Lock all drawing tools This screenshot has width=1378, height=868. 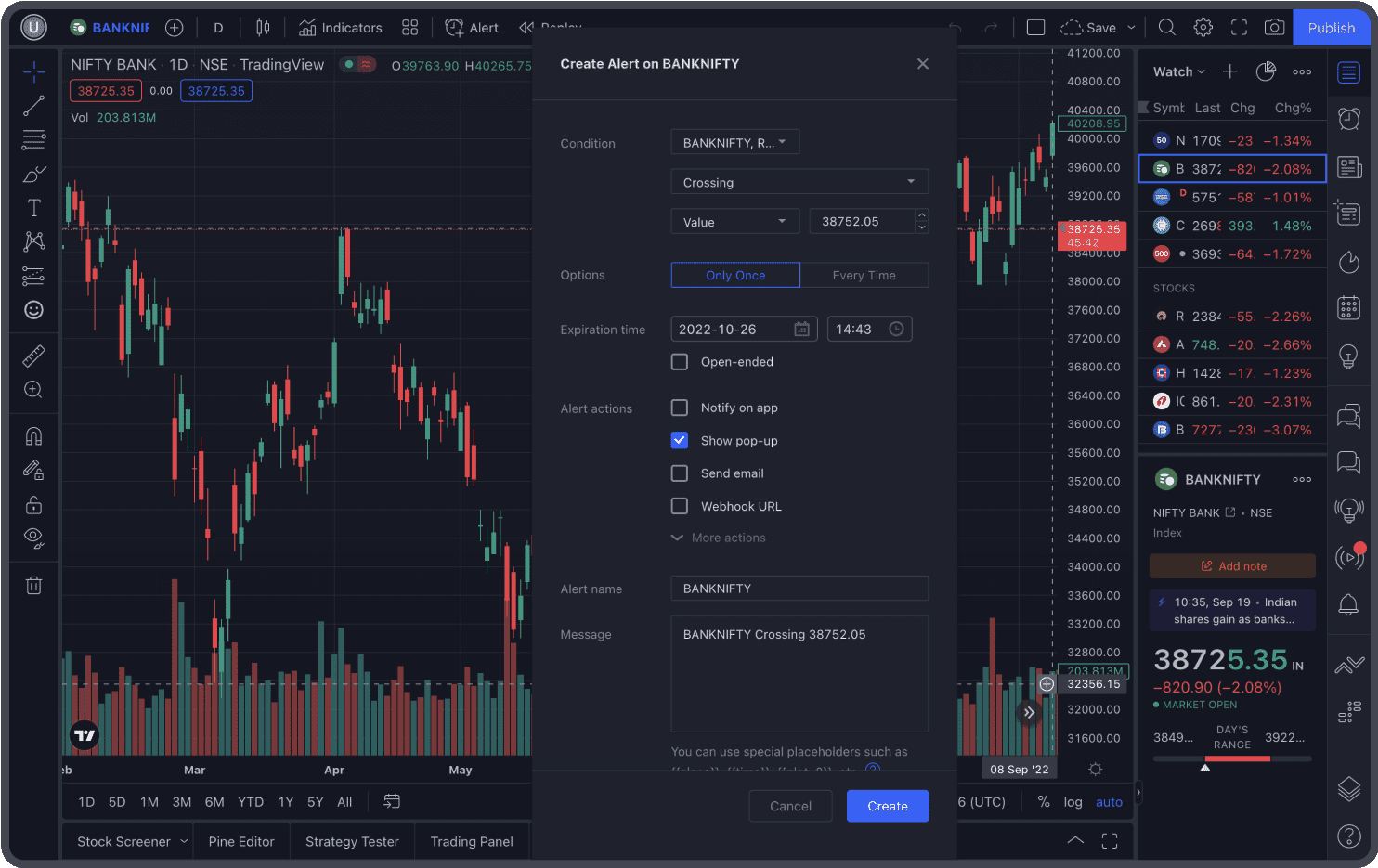34,504
